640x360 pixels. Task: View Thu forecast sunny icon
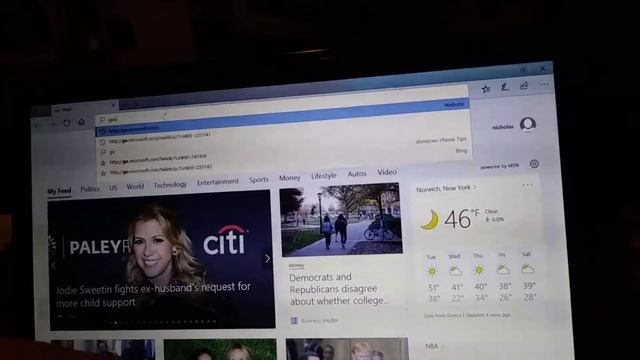coord(479,270)
